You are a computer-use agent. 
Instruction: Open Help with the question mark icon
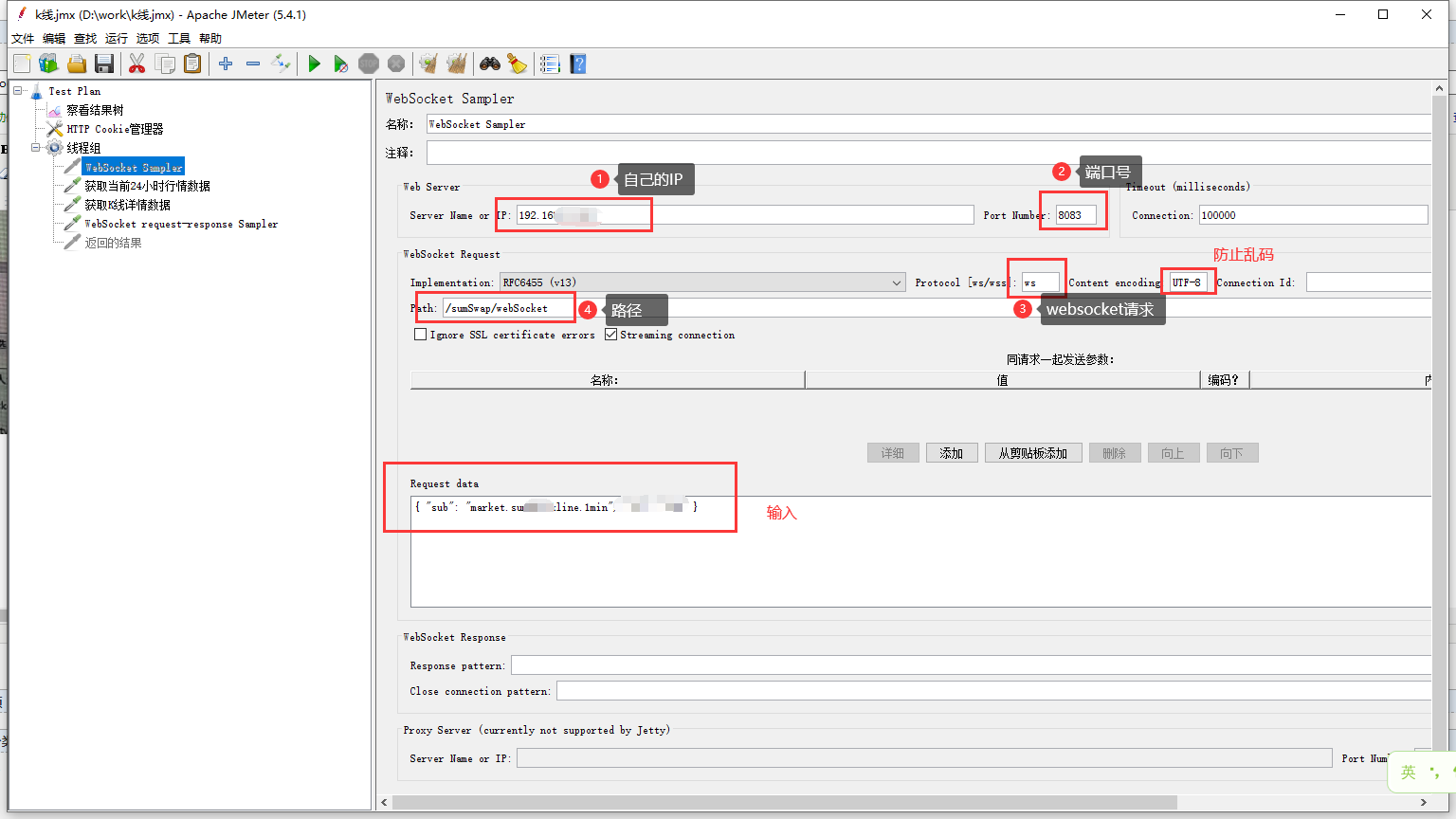pos(578,64)
